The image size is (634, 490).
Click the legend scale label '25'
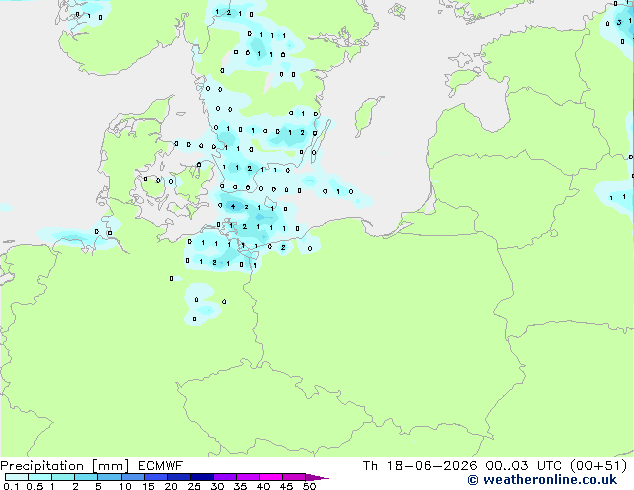pyautogui.click(x=194, y=486)
